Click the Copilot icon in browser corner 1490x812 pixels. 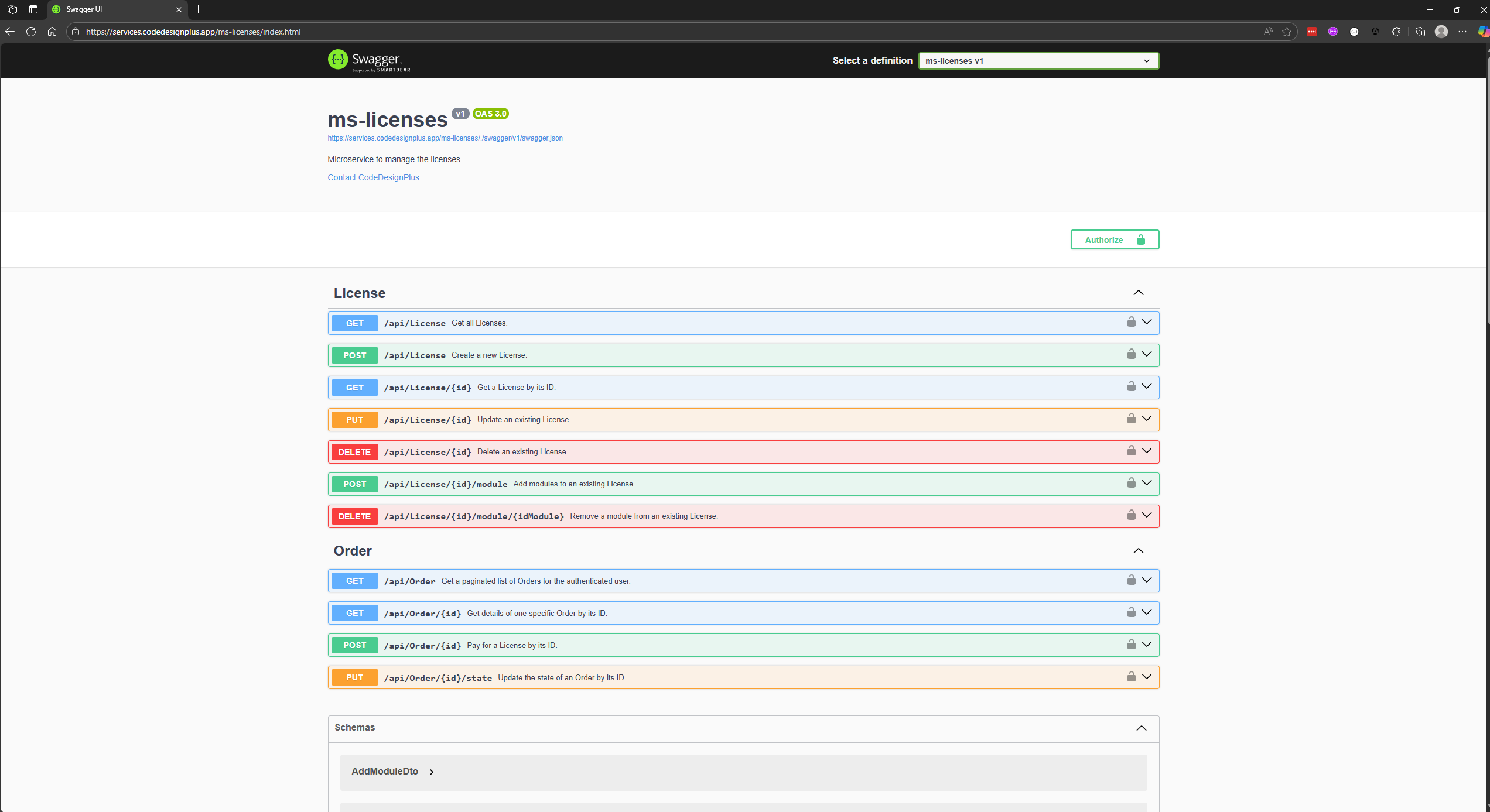tap(1483, 32)
